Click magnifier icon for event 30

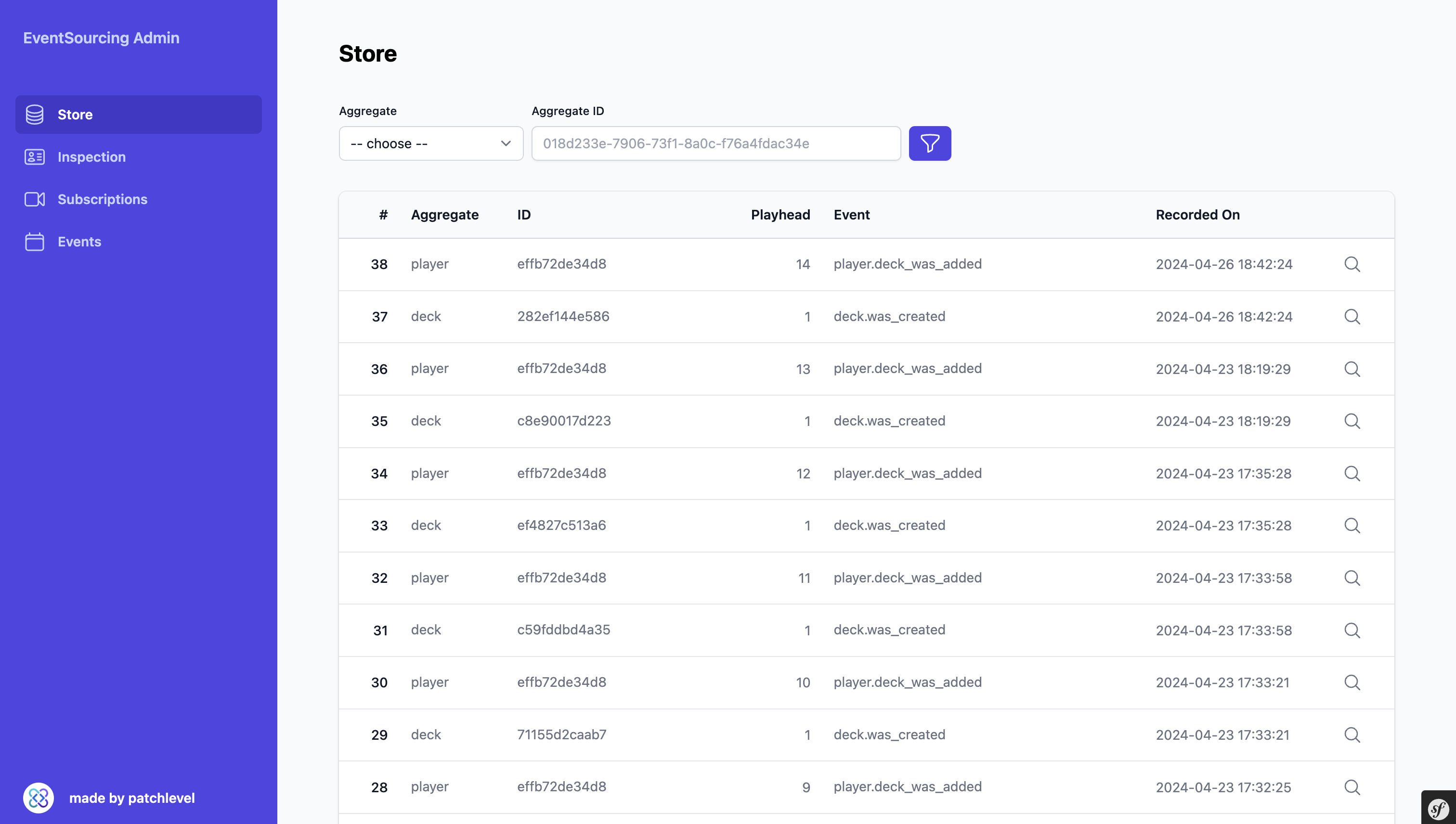(1352, 682)
